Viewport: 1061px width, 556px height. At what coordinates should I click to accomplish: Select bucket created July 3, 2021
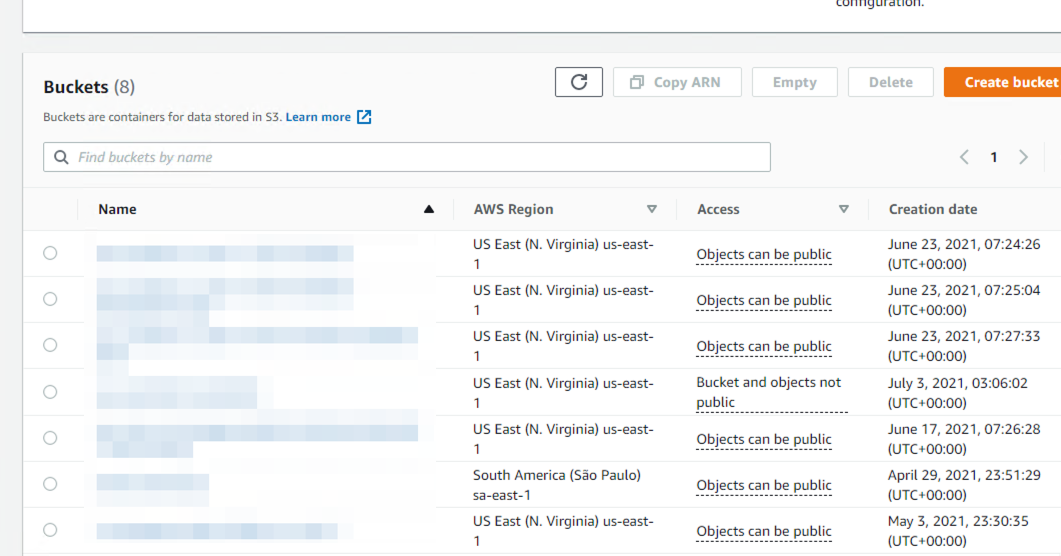coord(50,392)
